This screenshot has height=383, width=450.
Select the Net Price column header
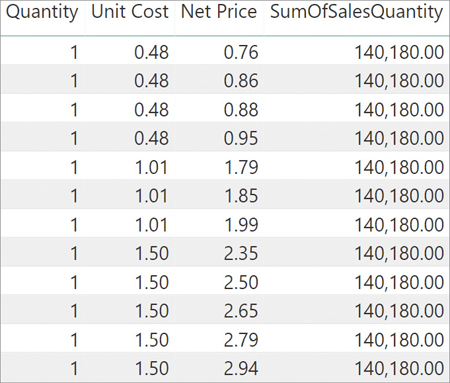(219, 12)
